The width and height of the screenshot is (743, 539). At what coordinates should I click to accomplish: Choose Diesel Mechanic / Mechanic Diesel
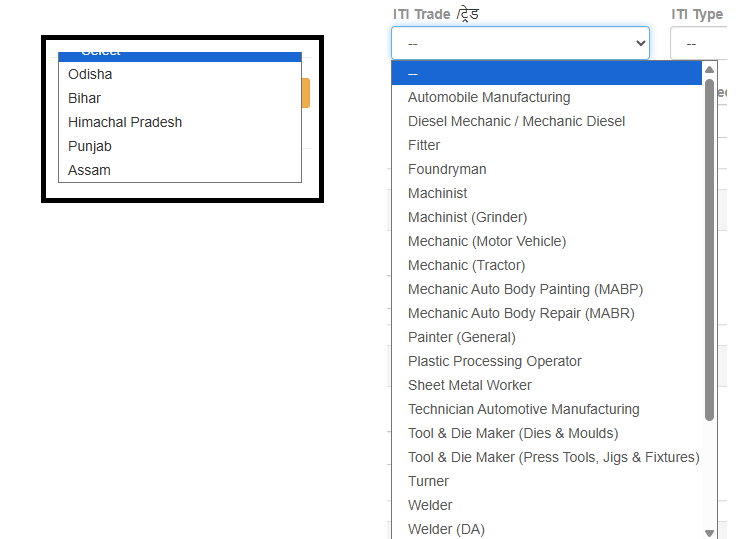click(516, 121)
